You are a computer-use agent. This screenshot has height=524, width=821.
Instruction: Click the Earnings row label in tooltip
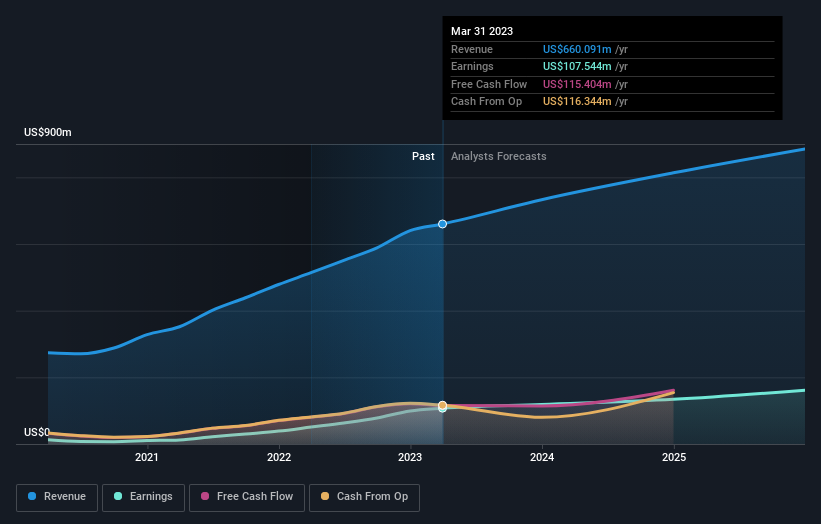coord(472,66)
